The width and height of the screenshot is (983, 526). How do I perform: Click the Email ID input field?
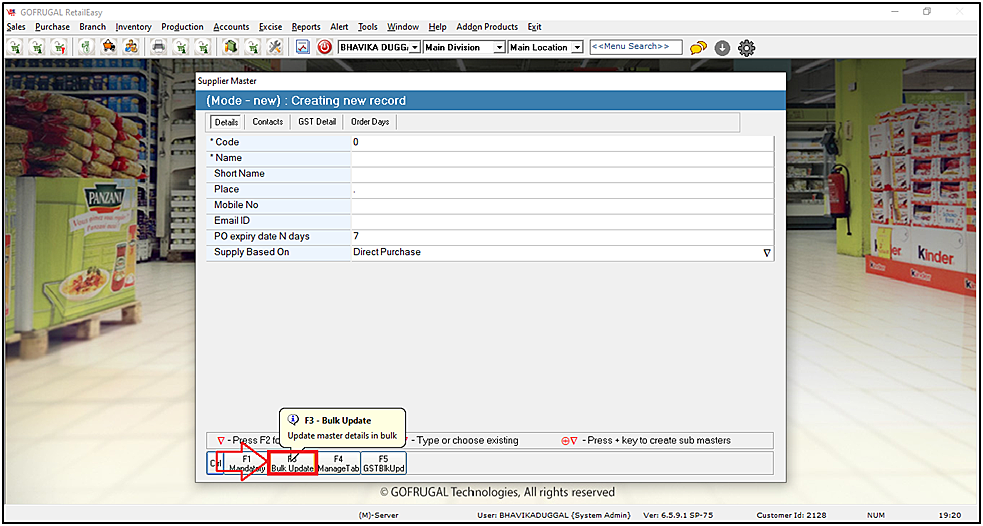click(x=562, y=221)
